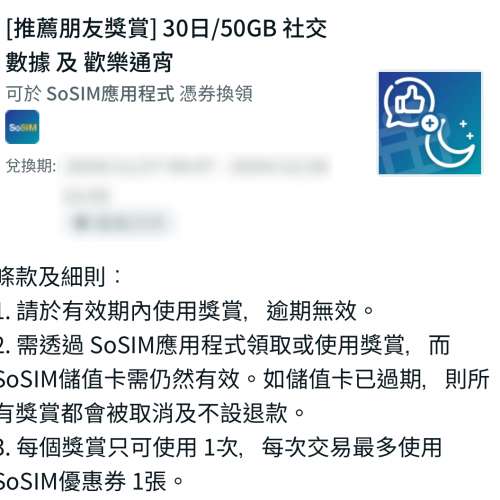Screen dimensions: 500x500
Task: Click the blurred badge under redemption period
Action: coord(121,222)
